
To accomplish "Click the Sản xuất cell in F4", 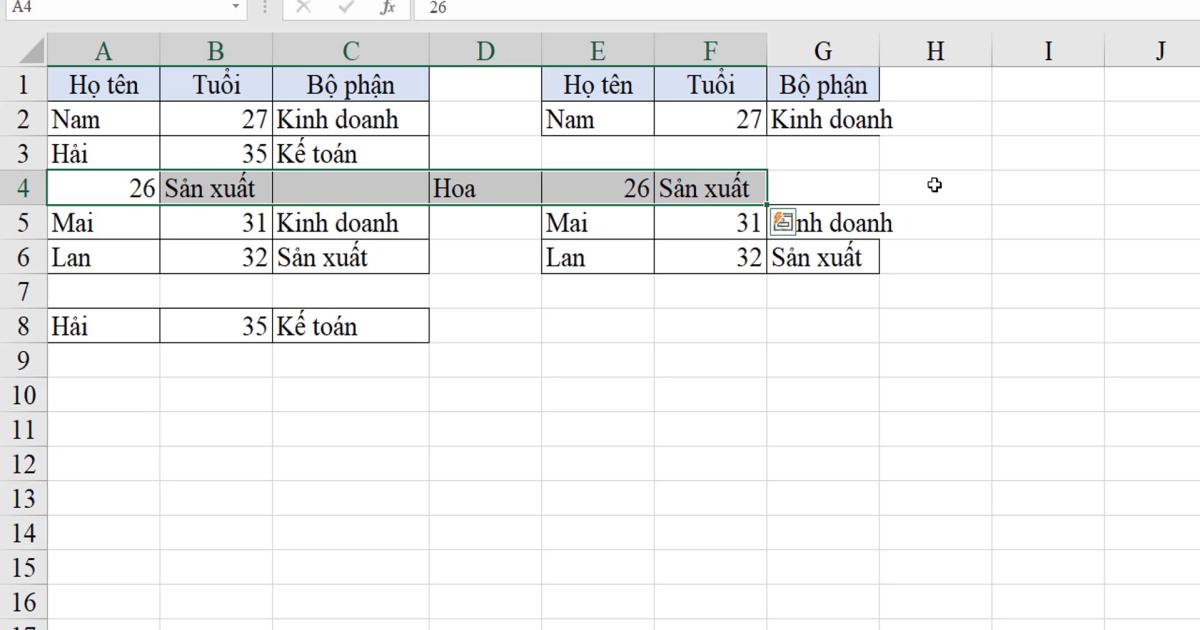I will tap(710, 187).
